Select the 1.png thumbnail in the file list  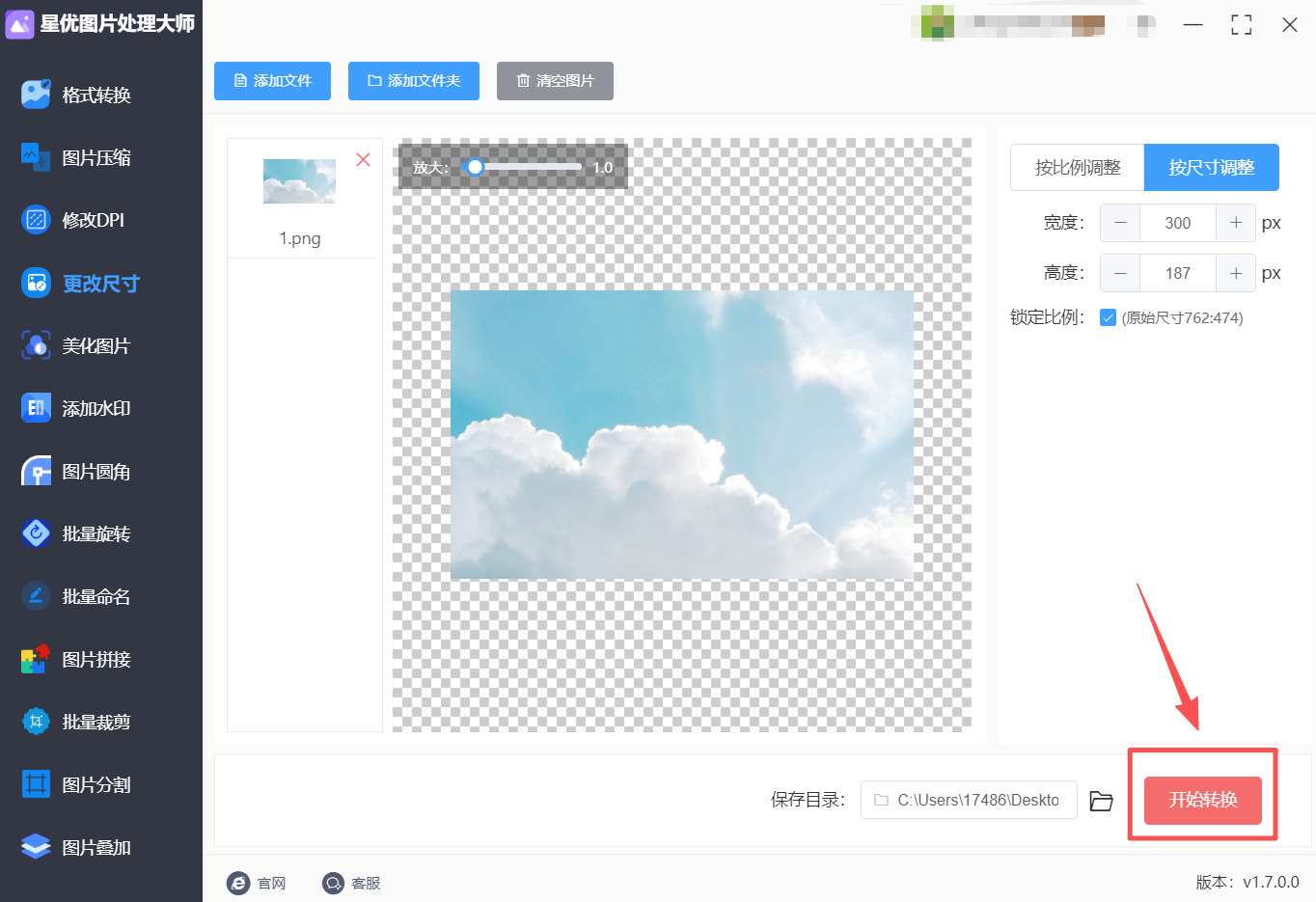pyautogui.click(x=300, y=181)
